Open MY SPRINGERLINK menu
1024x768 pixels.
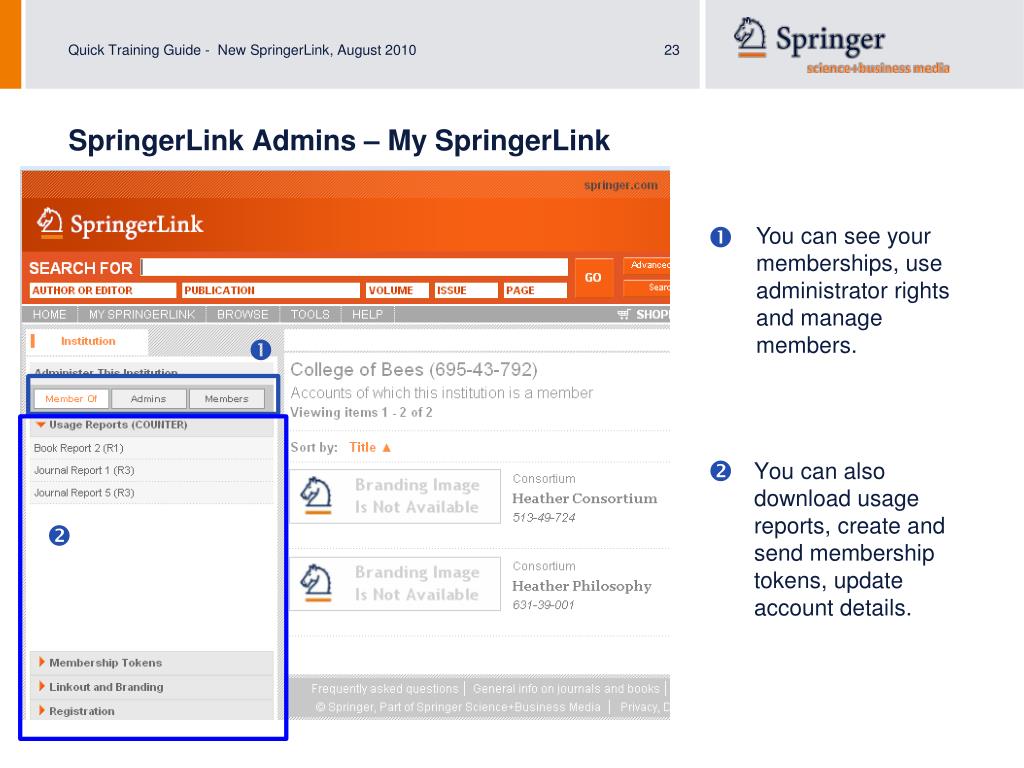pyautogui.click(x=142, y=315)
